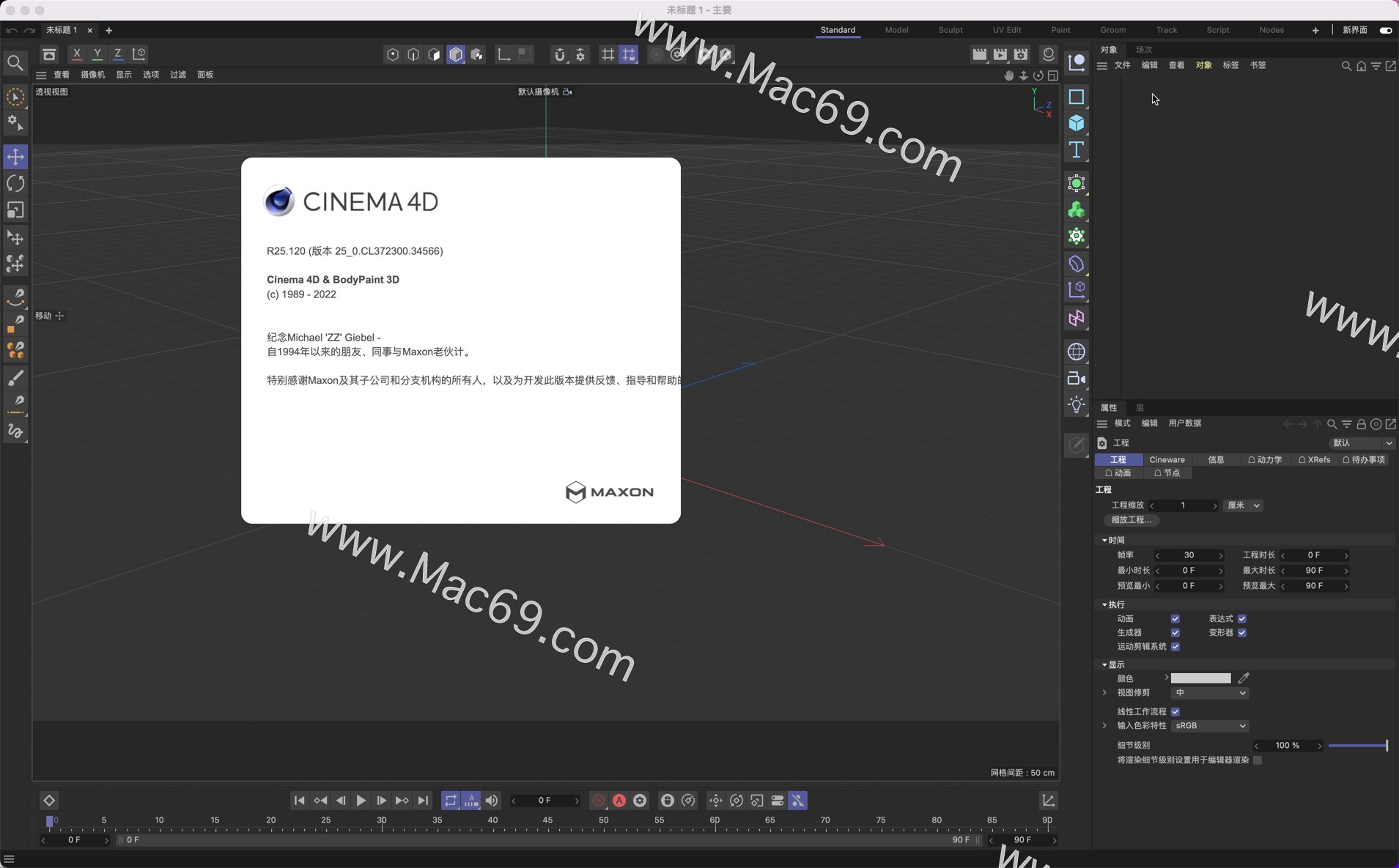Toggle the loop playback button
1399x868 pixels.
(x=451, y=801)
